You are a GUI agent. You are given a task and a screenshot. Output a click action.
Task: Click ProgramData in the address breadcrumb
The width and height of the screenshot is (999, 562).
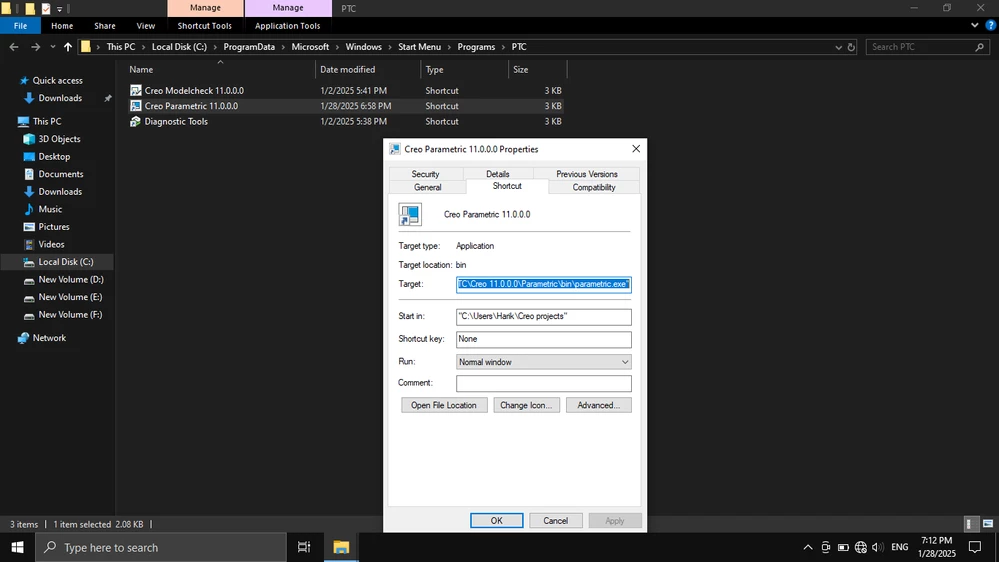tap(249, 47)
